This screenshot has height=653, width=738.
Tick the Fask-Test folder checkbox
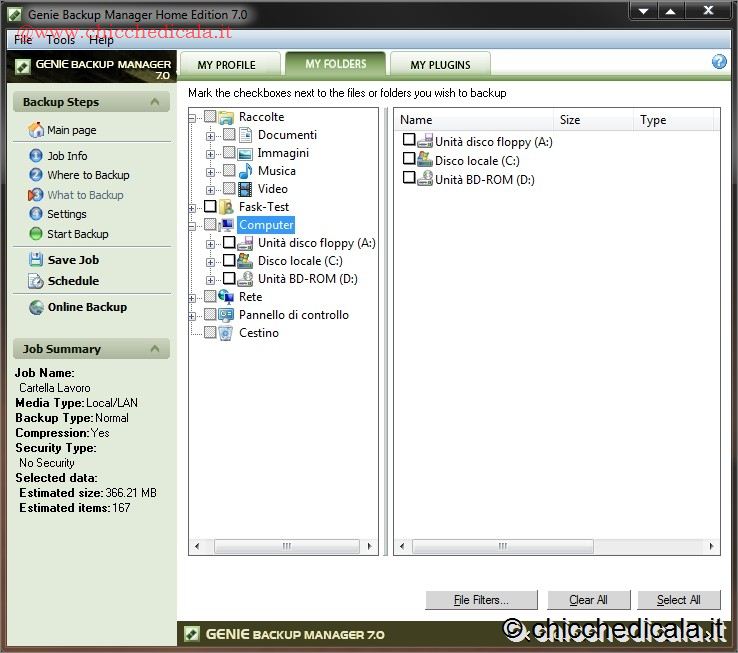point(210,207)
